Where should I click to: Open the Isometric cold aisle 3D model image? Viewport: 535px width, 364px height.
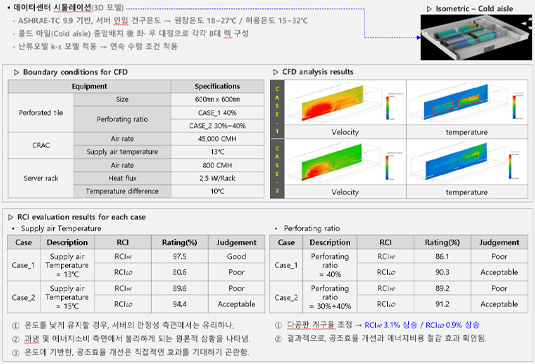click(476, 37)
